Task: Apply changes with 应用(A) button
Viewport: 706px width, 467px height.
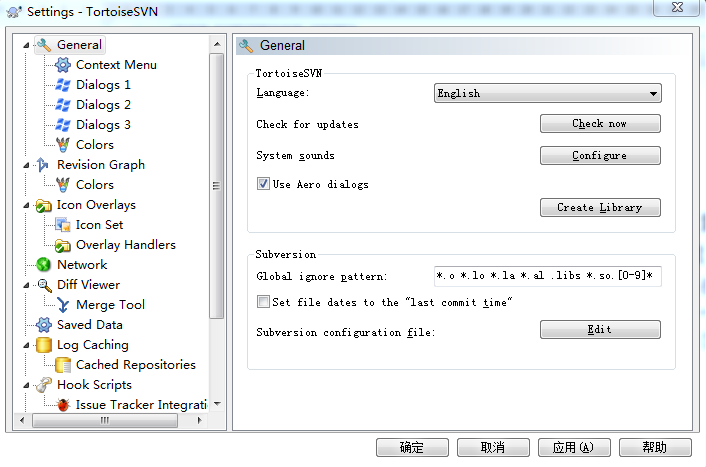Action: (x=574, y=447)
